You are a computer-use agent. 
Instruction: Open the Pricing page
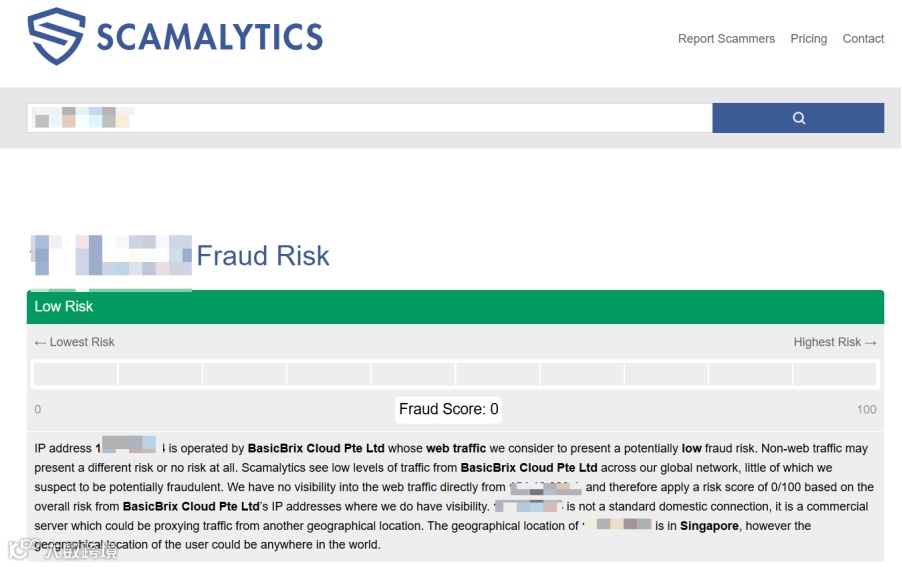coord(808,39)
